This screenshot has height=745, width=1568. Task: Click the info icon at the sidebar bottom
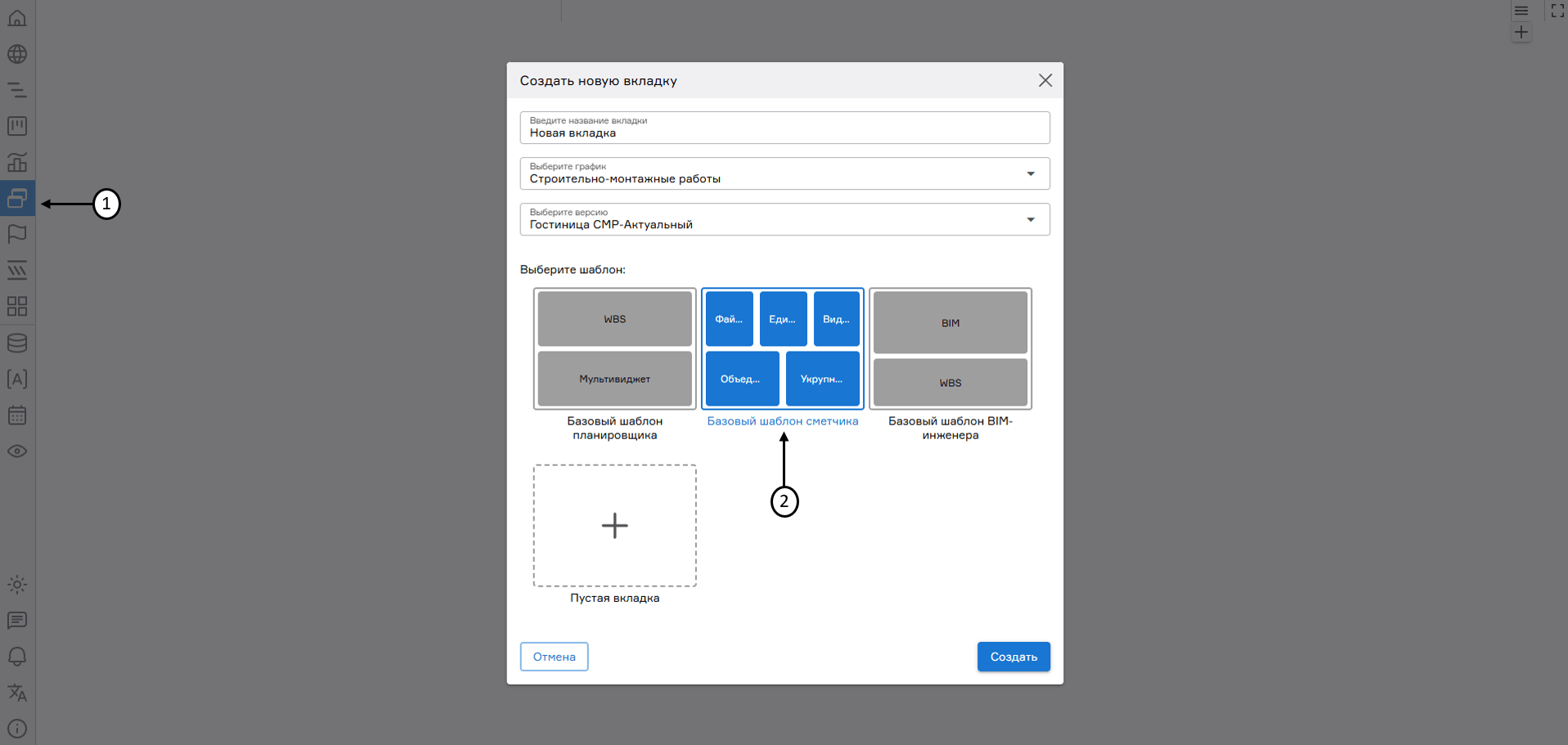click(x=17, y=729)
